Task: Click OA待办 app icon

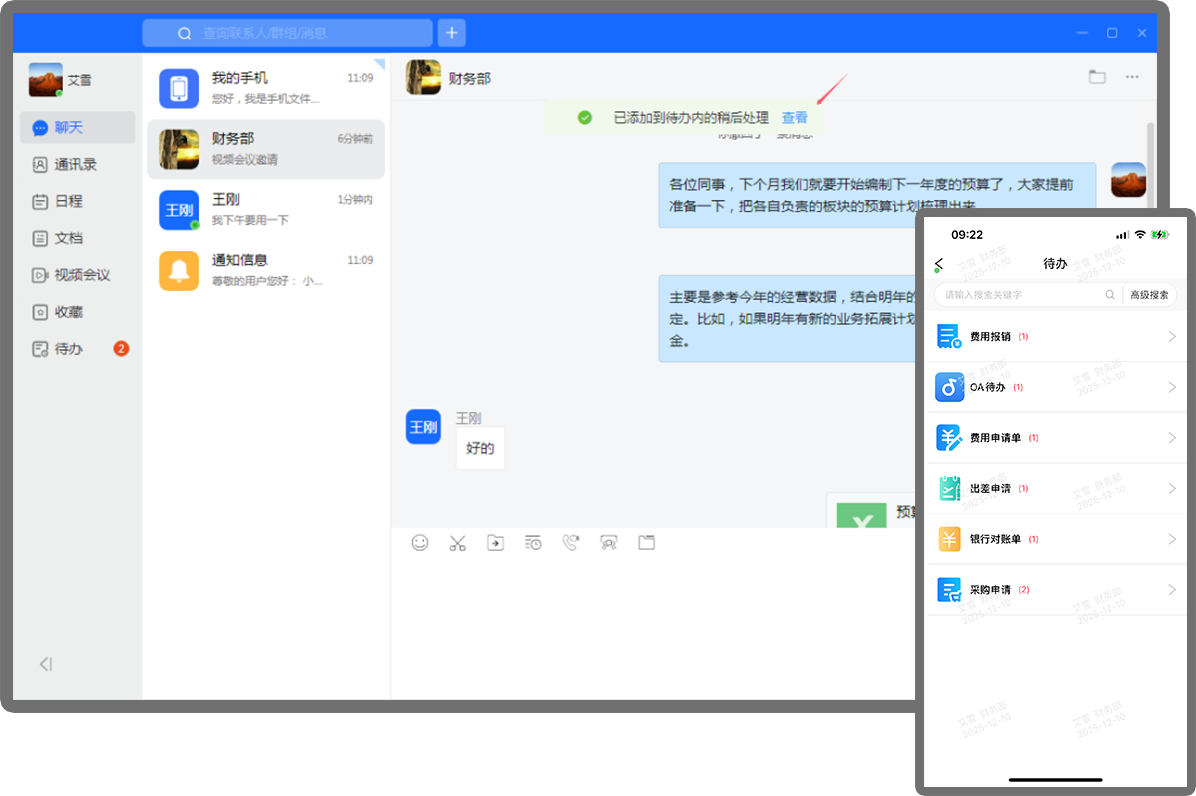Action: coord(949,387)
